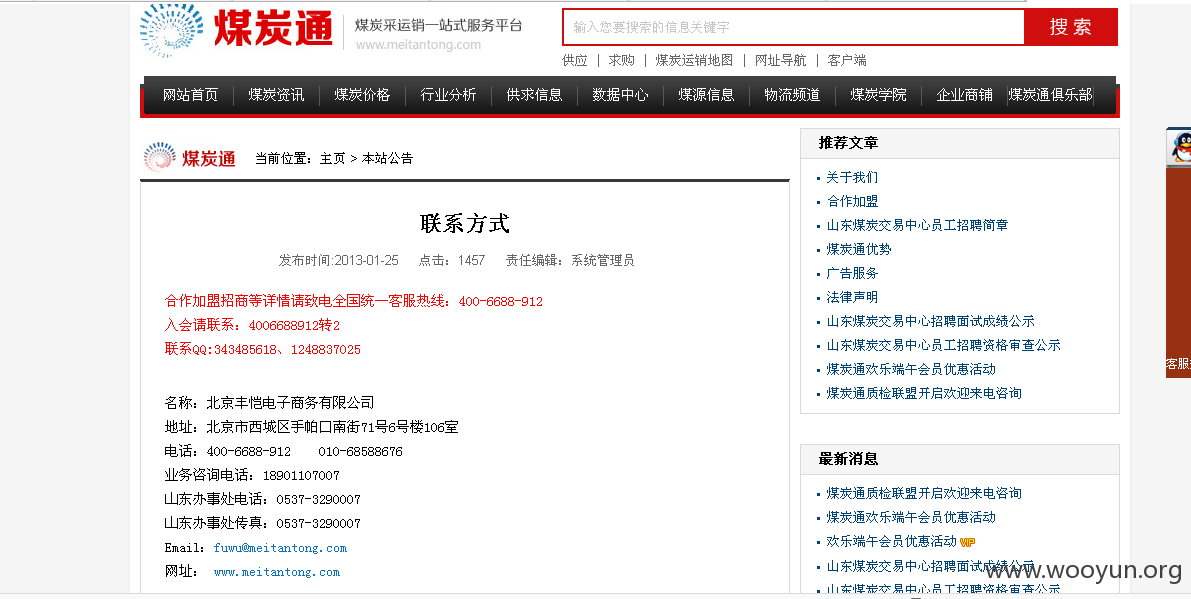Viewport: 1191px width, 599px height.
Task: Open 煤炭学院 nav menu item
Action: (879, 95)
